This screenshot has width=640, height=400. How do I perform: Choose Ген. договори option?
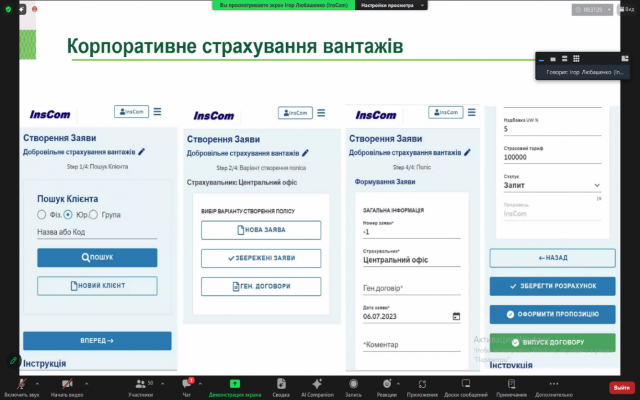[x=261, y=286]
